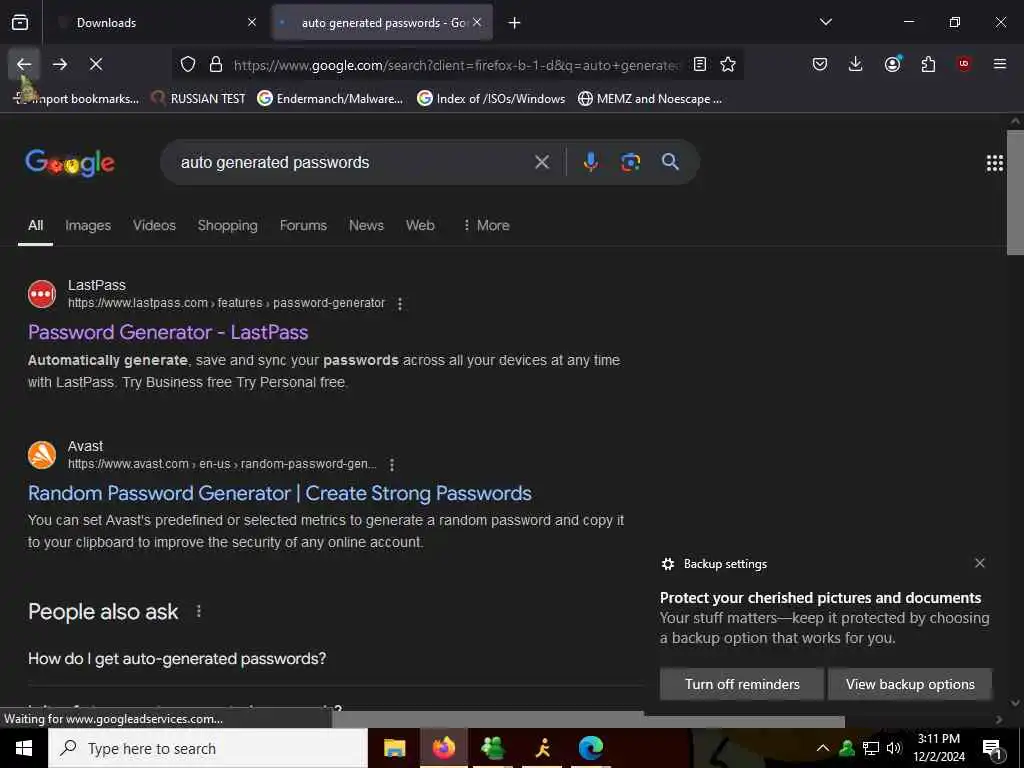Viewport: 1024px width, 768px height.
Task: Open a new tab with the plus button
Action: pos(515,23)
